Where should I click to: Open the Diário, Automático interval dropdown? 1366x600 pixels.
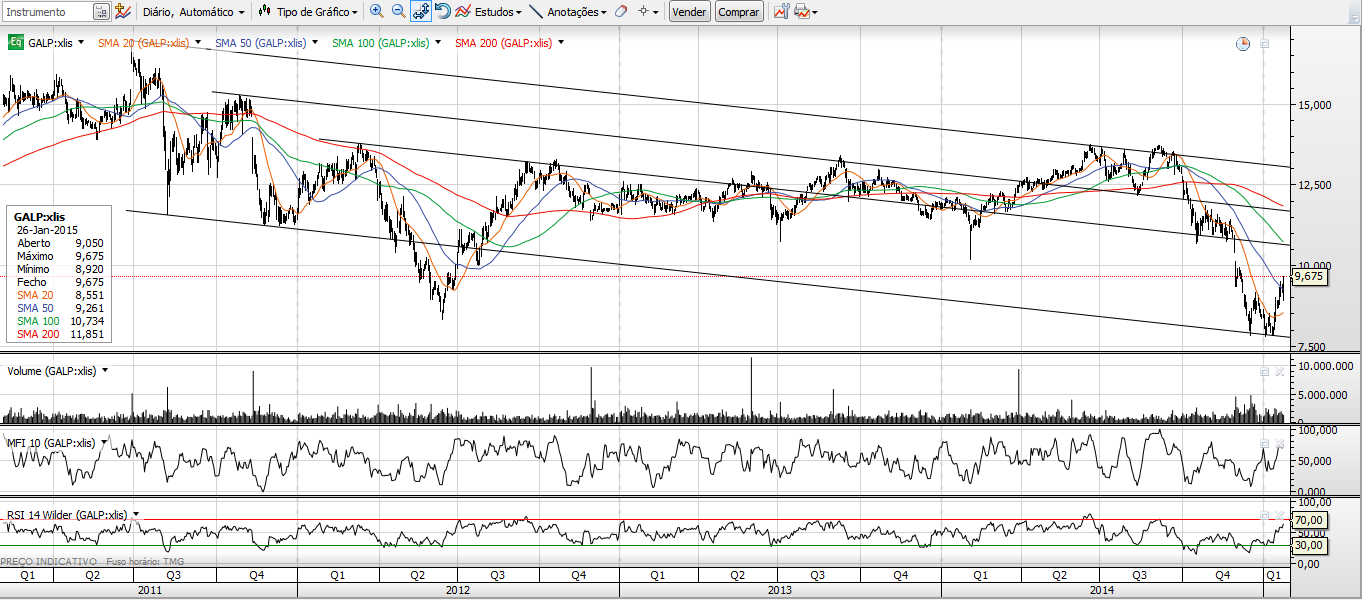pos(193,12)
